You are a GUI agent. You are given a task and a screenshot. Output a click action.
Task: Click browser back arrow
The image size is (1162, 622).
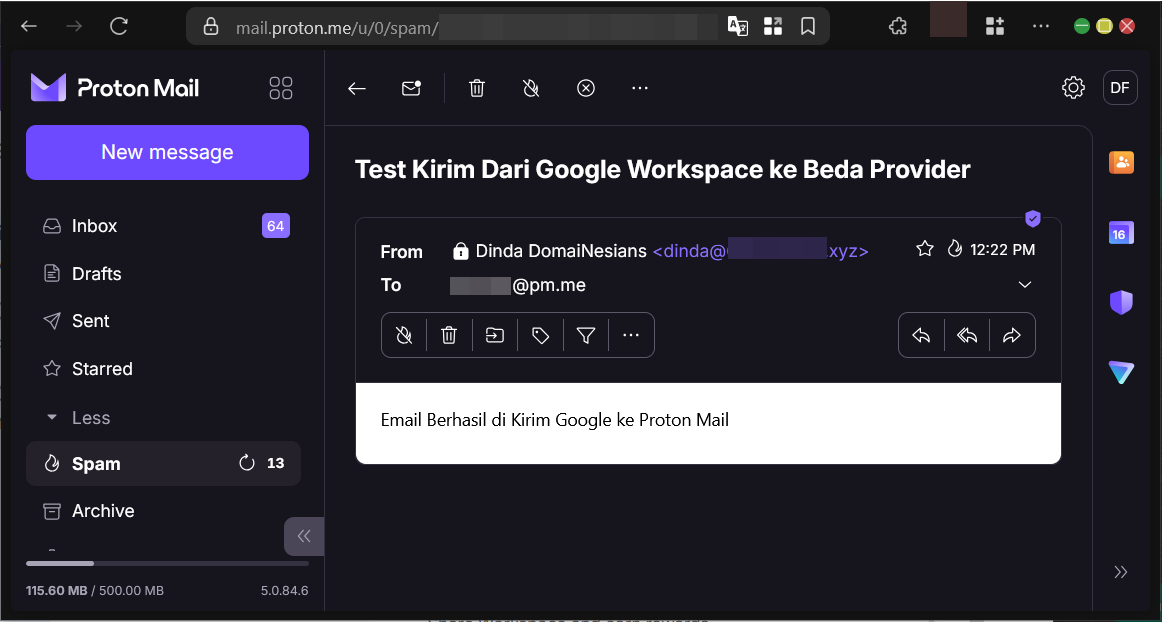click(29, 27)
